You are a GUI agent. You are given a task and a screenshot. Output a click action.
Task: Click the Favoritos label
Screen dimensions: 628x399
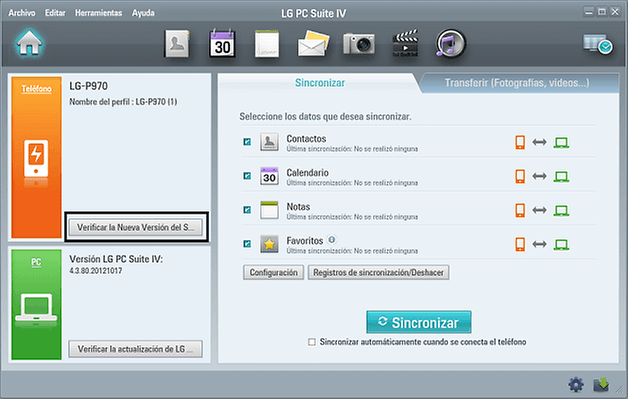coord(304,241)
